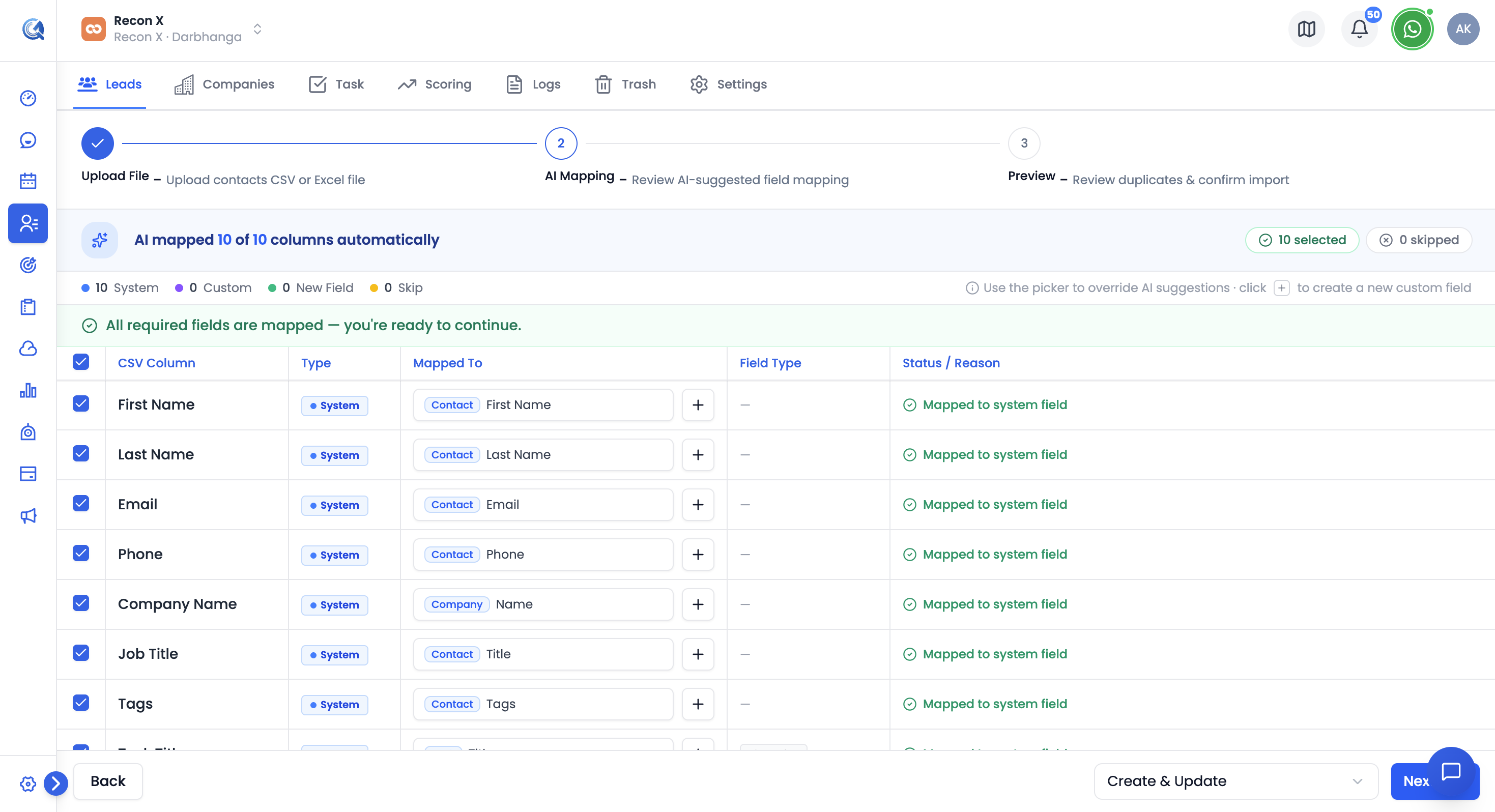Open the map guide icon in header

click(x=1306, y=29)
